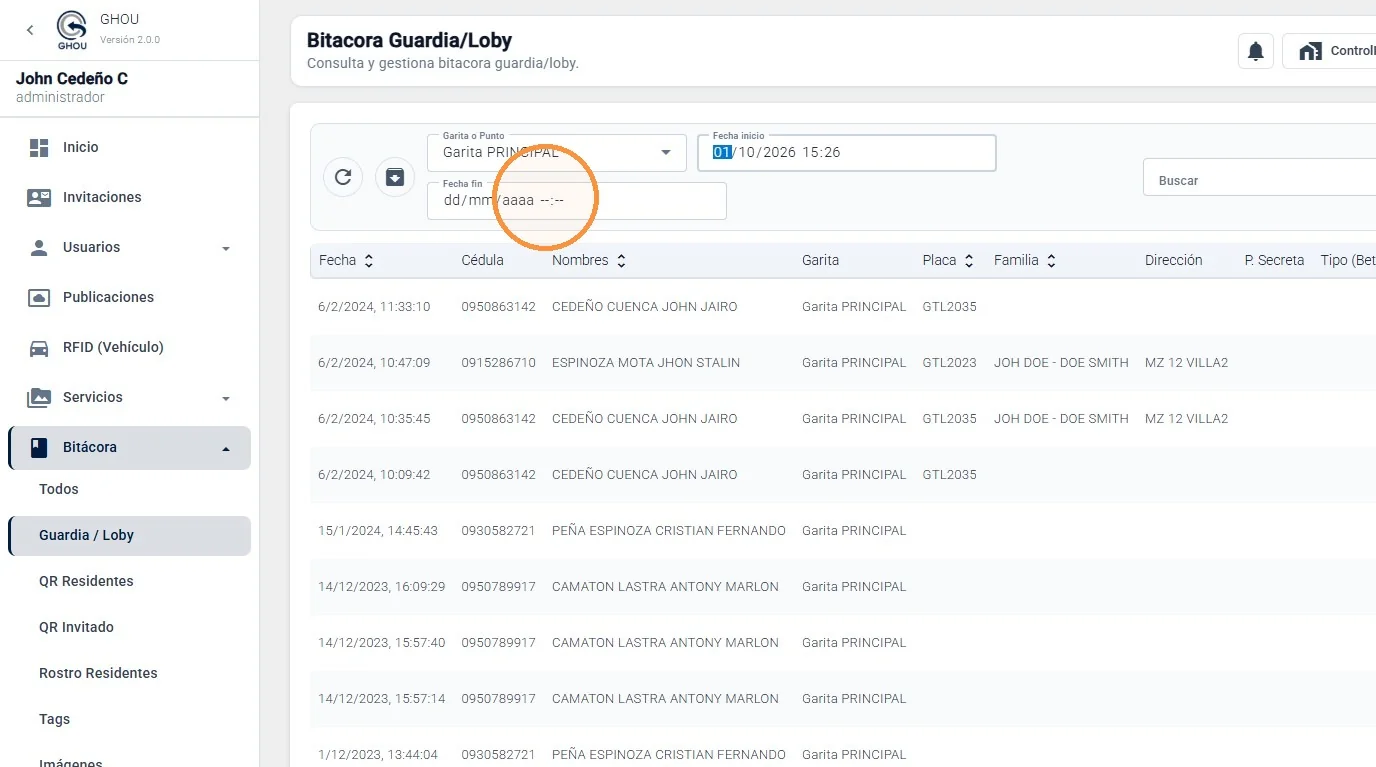Click the John Cedeño C profile name
The image size is (1376, 767).
click(72, 79)
